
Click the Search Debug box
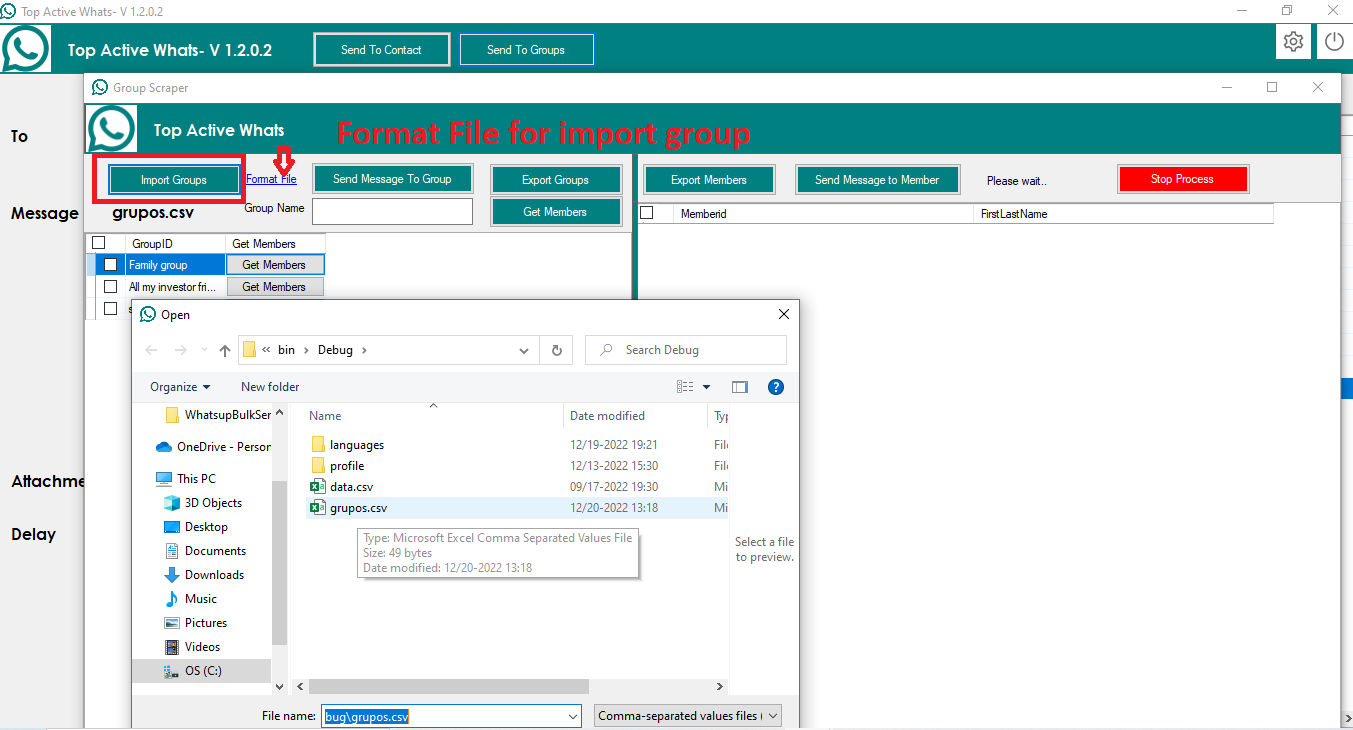[x=686, y=350]
